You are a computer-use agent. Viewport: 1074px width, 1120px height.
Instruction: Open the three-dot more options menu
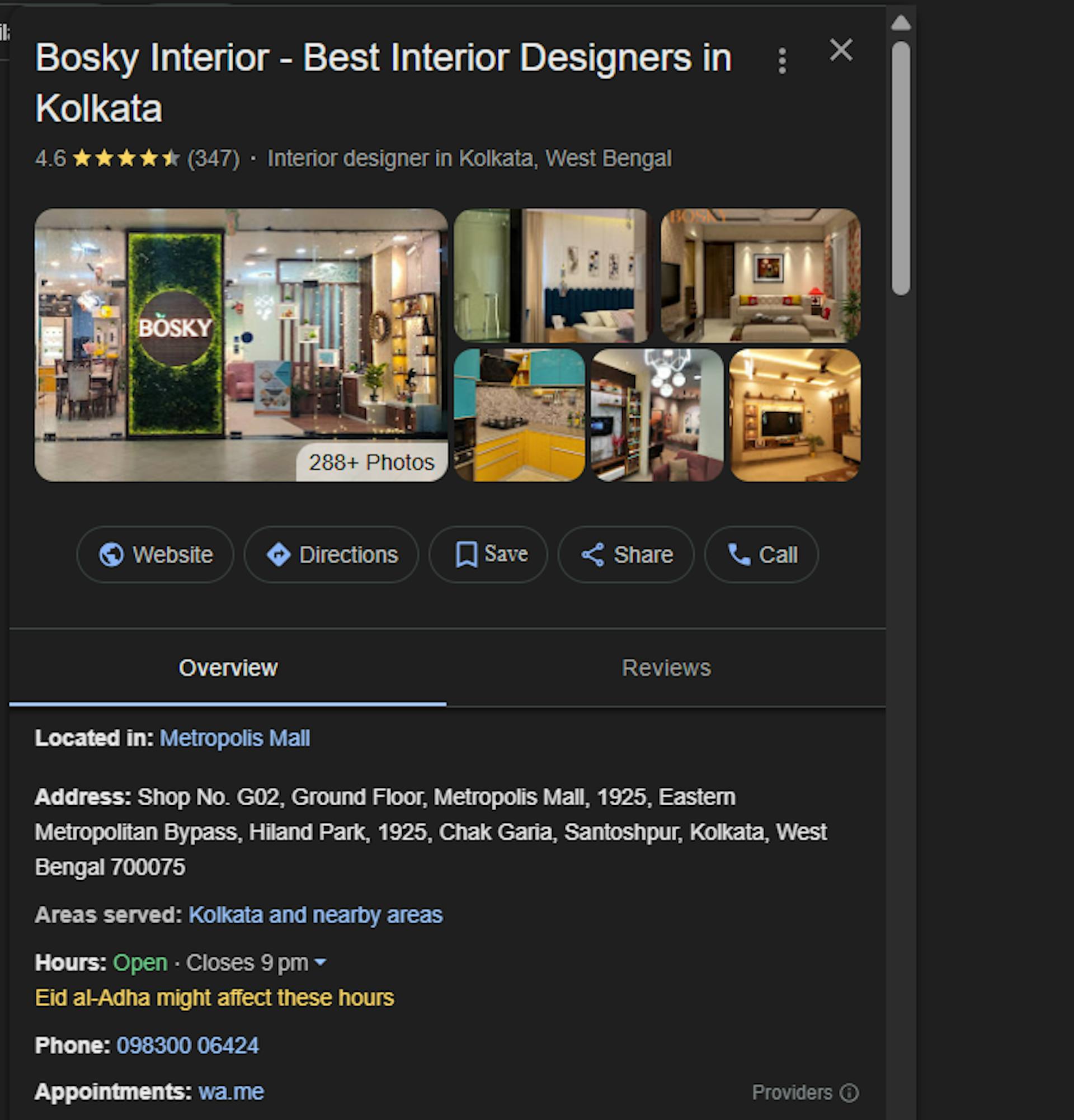click(x=782, y=60)
